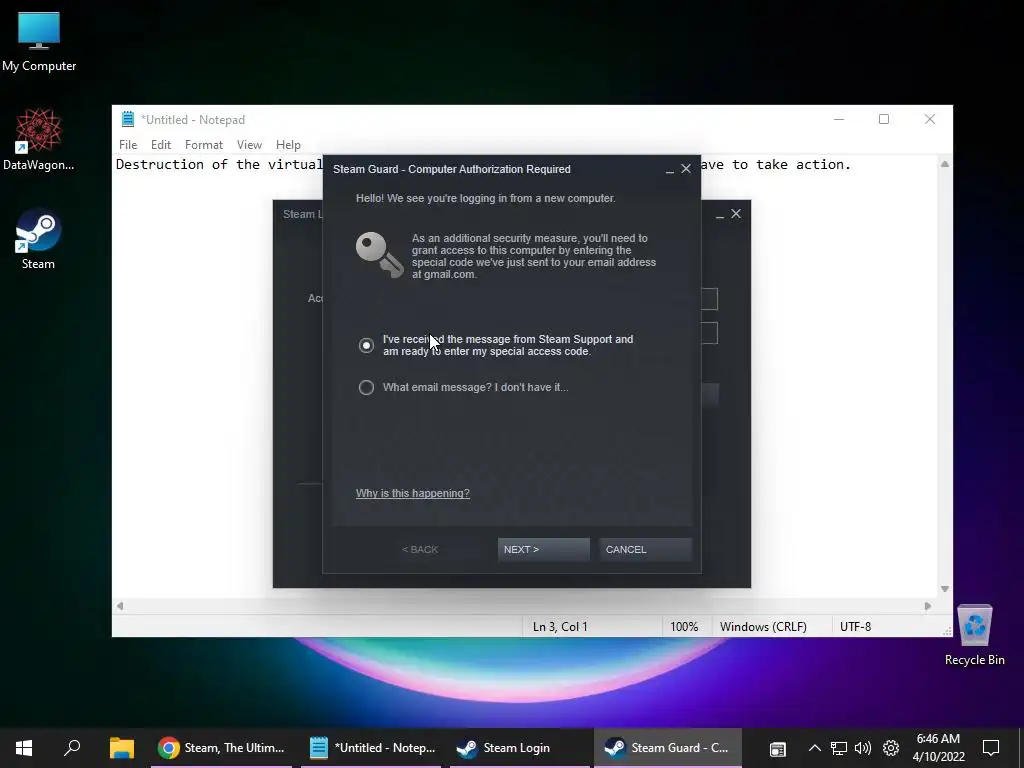Open the settings gear tray icon
The width and height of the screenshot is (1024, 768).
pyautogui.click(x=891, y=748)
